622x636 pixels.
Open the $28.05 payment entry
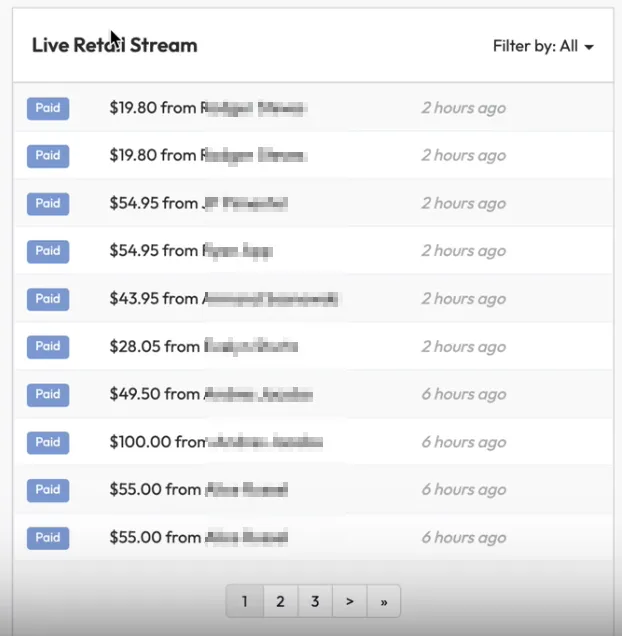pyautogui.click(x=204, y=346)
